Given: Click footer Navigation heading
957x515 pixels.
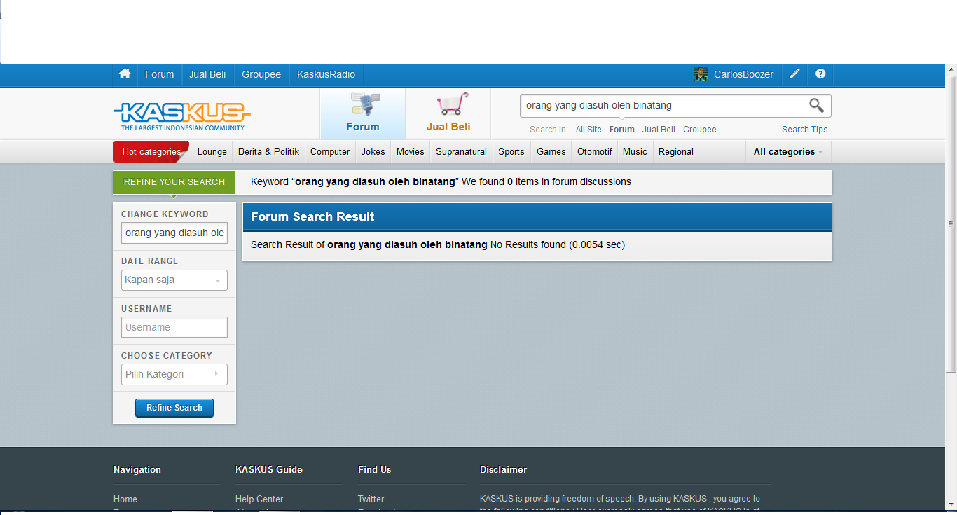Looking at the screenshot, I should pos(137,470).
